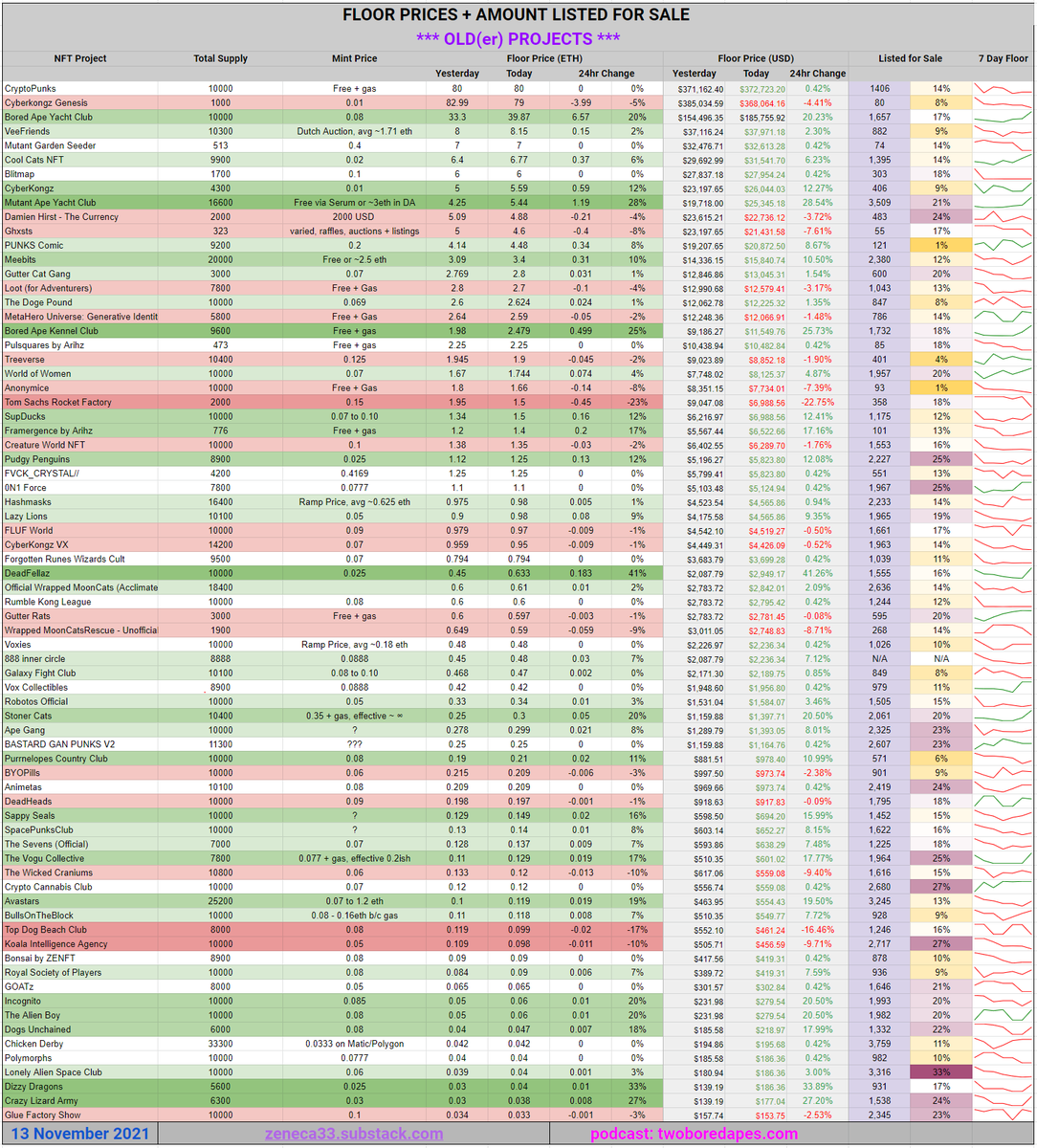This screenshot has height=1148, width=1037.
Task: Select the Dizzy Dragons name
Action: (x=33, y=1087)
